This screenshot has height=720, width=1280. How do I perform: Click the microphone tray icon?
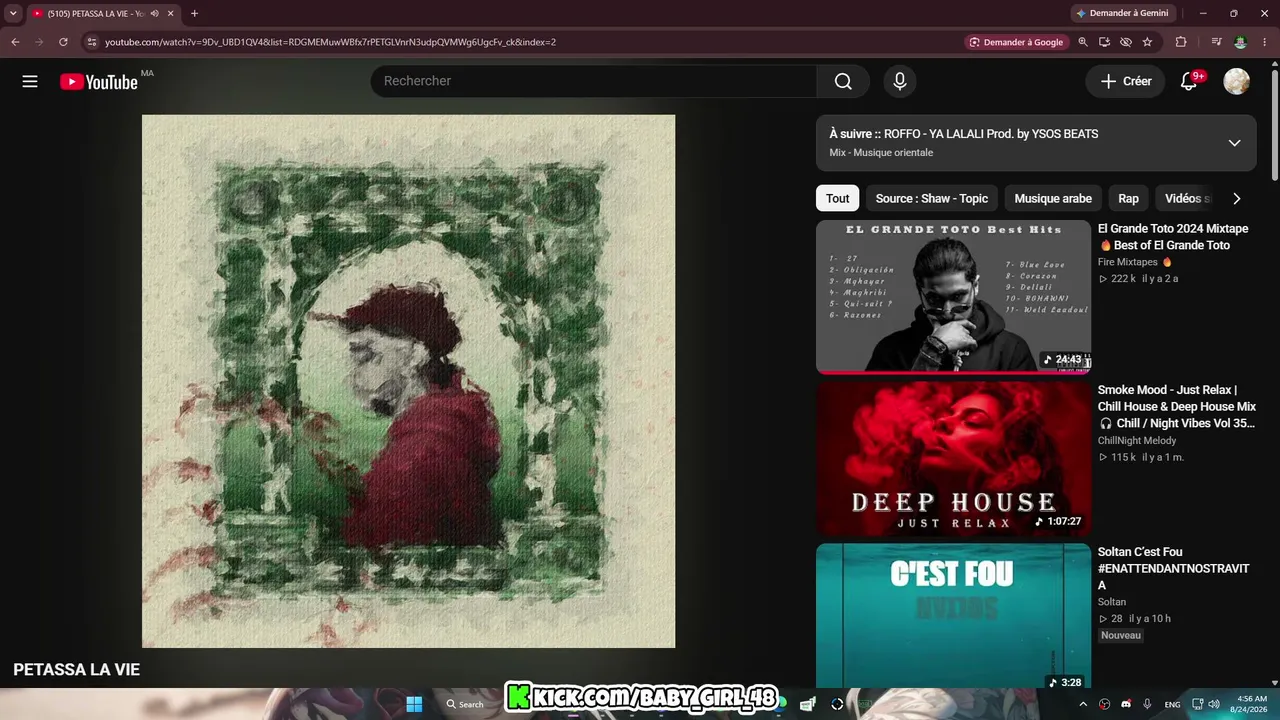coord(1147,704)
